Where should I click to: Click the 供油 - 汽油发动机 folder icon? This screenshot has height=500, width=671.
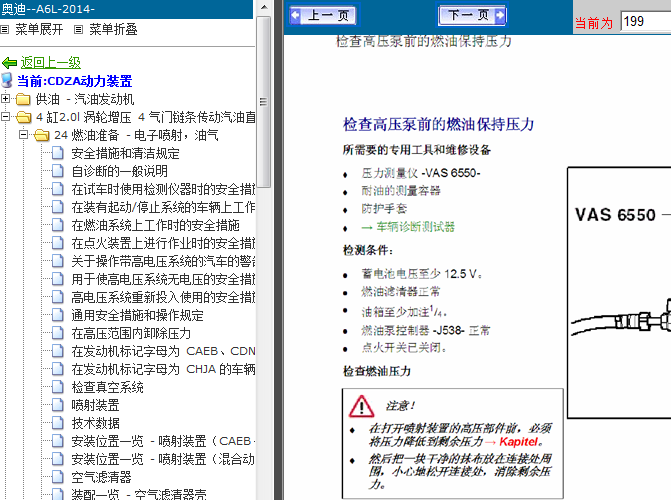pos(23,100)
